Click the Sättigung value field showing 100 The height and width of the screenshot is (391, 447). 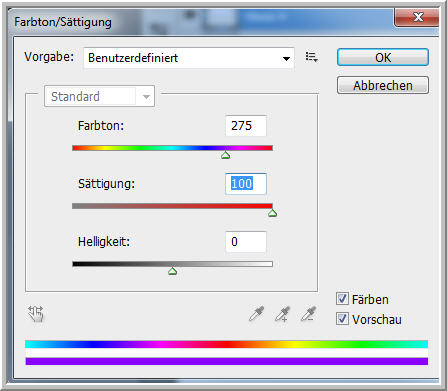pyautogui.click(x=246, y=184)
